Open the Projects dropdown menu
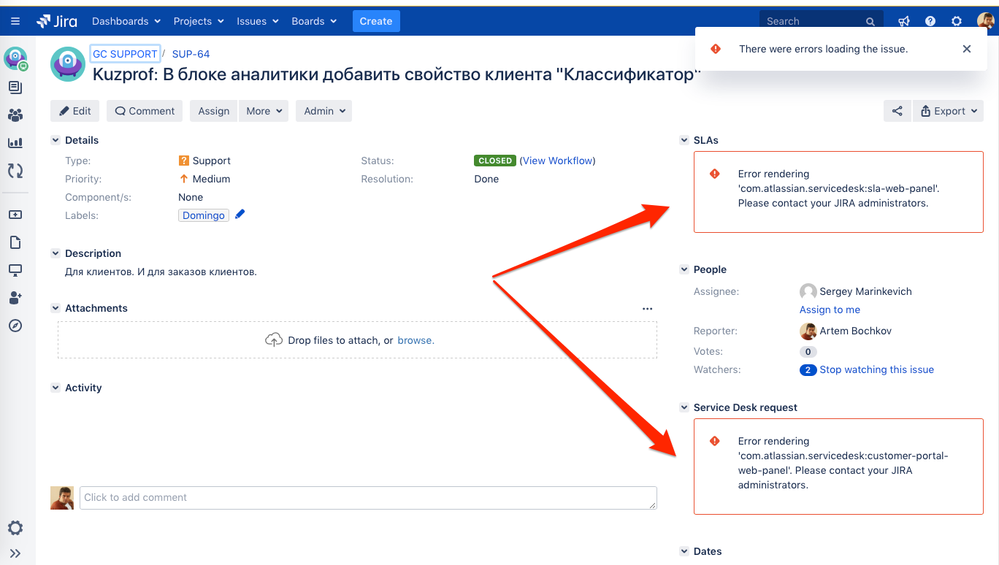Screen dimensions: 999x565 pyautogui.click(x=199, y=21)
